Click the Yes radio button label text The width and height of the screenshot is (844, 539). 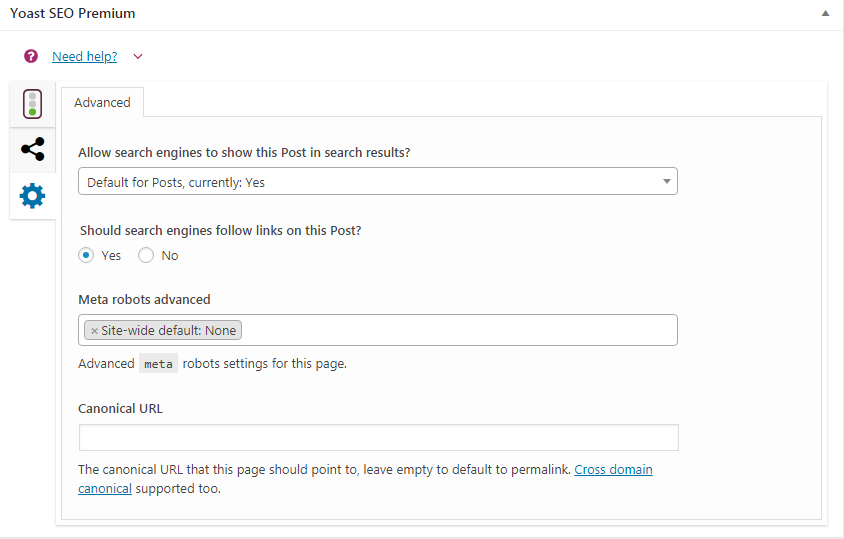point(111,255)
